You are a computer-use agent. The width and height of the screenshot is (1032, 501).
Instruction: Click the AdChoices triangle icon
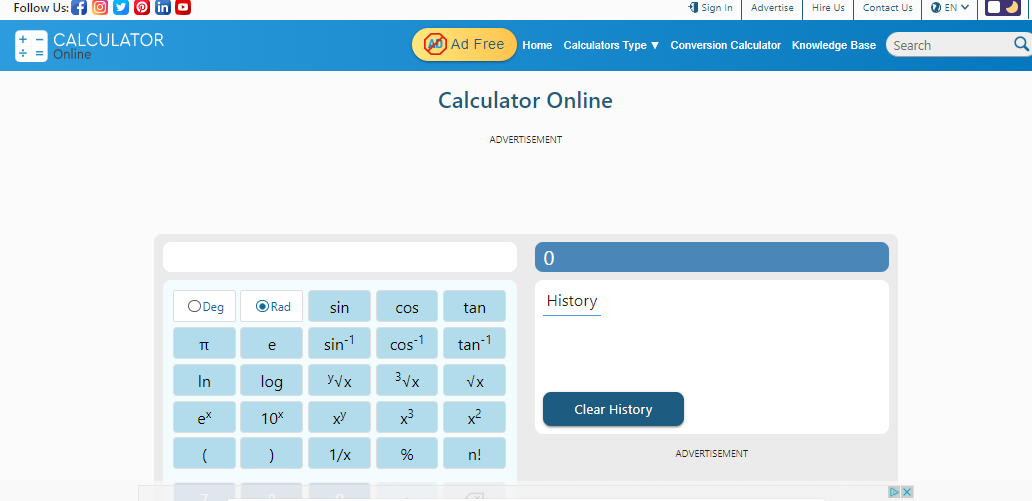pyautogui.click(x=894, y=492)
